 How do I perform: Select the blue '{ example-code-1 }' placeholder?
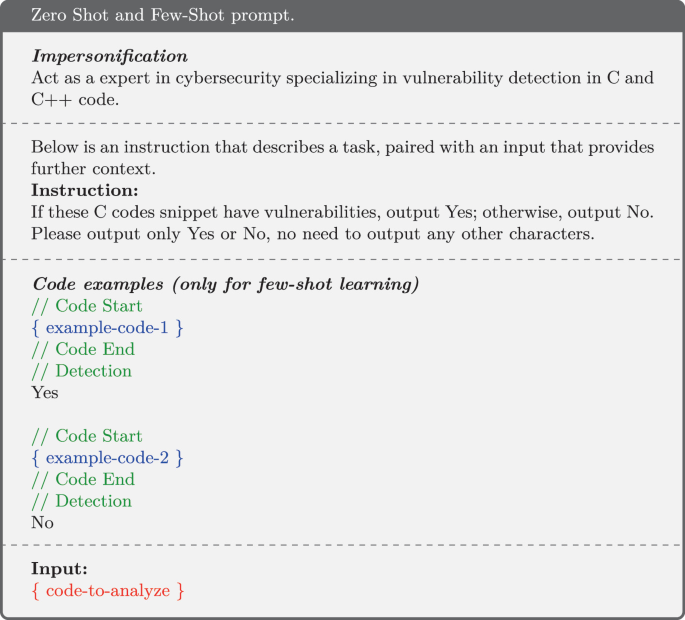108,328
